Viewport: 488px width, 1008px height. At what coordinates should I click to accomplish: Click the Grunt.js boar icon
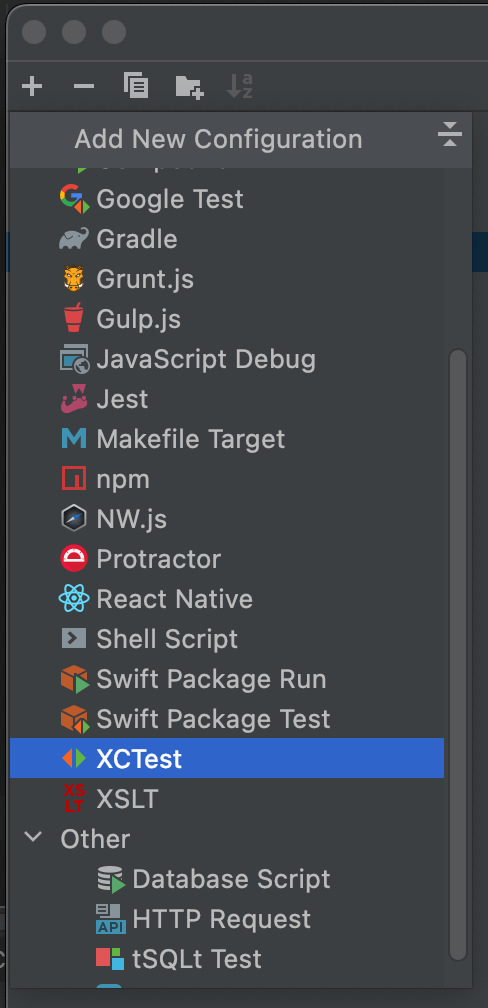pyautogui.click(x=74, y=278)
